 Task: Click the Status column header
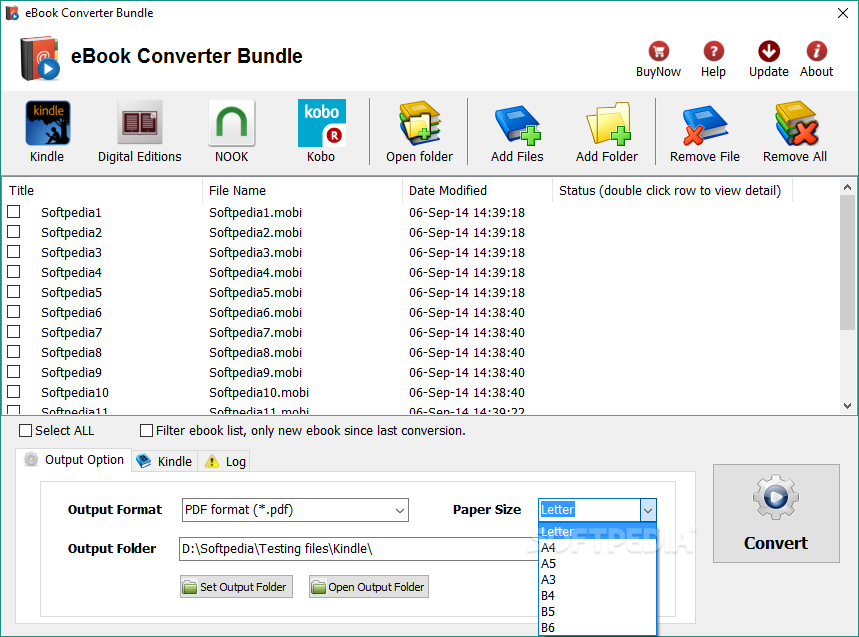pyautogui.click(x=672, y=190)
